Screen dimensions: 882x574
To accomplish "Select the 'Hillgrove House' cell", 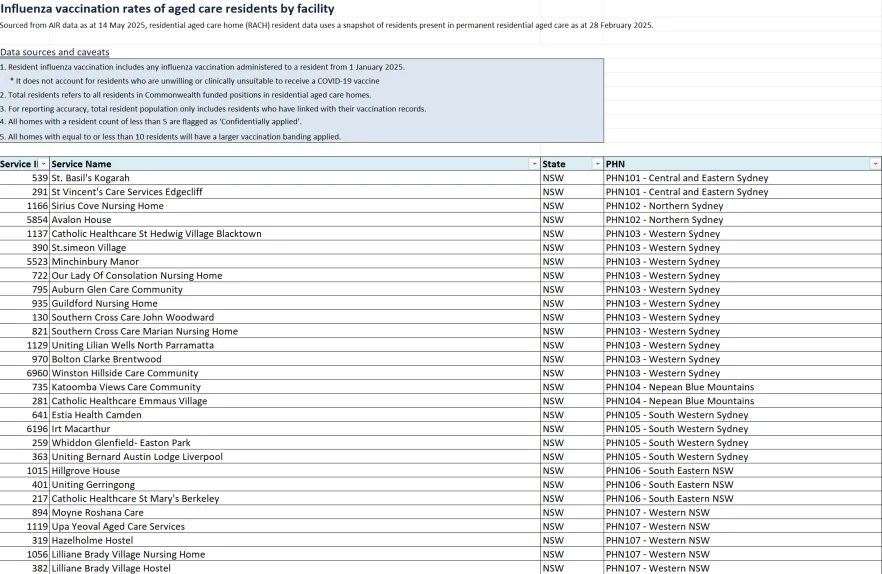I will click(295, 470).
